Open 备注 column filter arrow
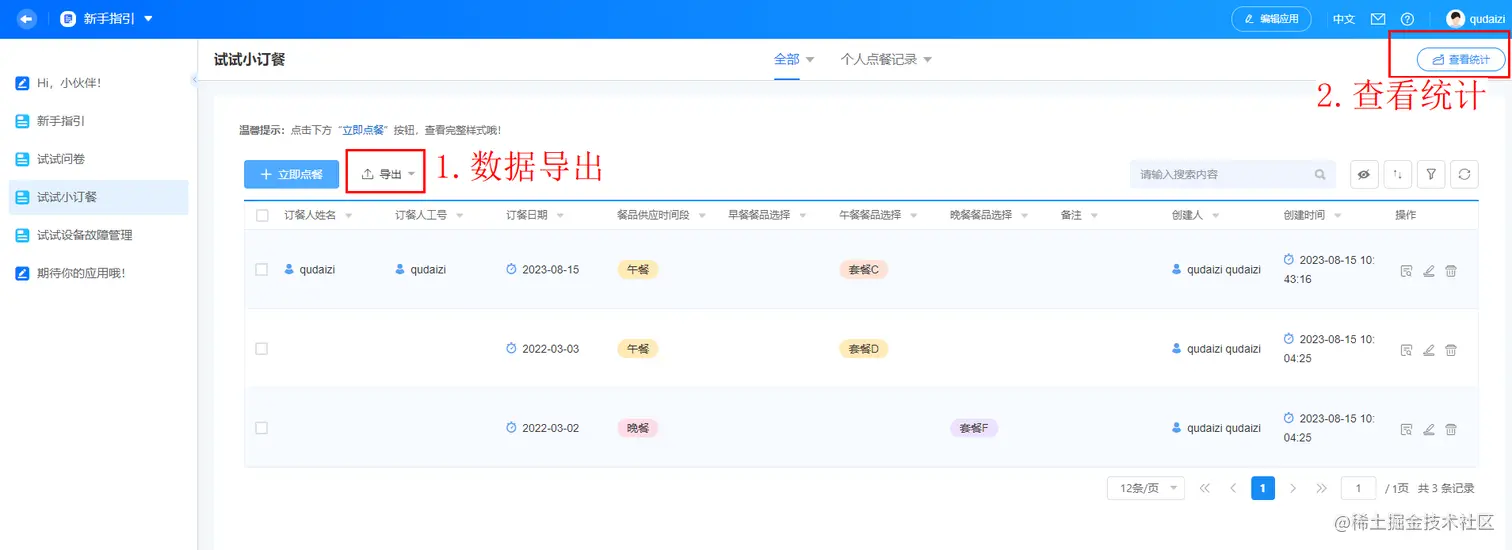This screenshot has height=550, width=1512. point(1094,216)
